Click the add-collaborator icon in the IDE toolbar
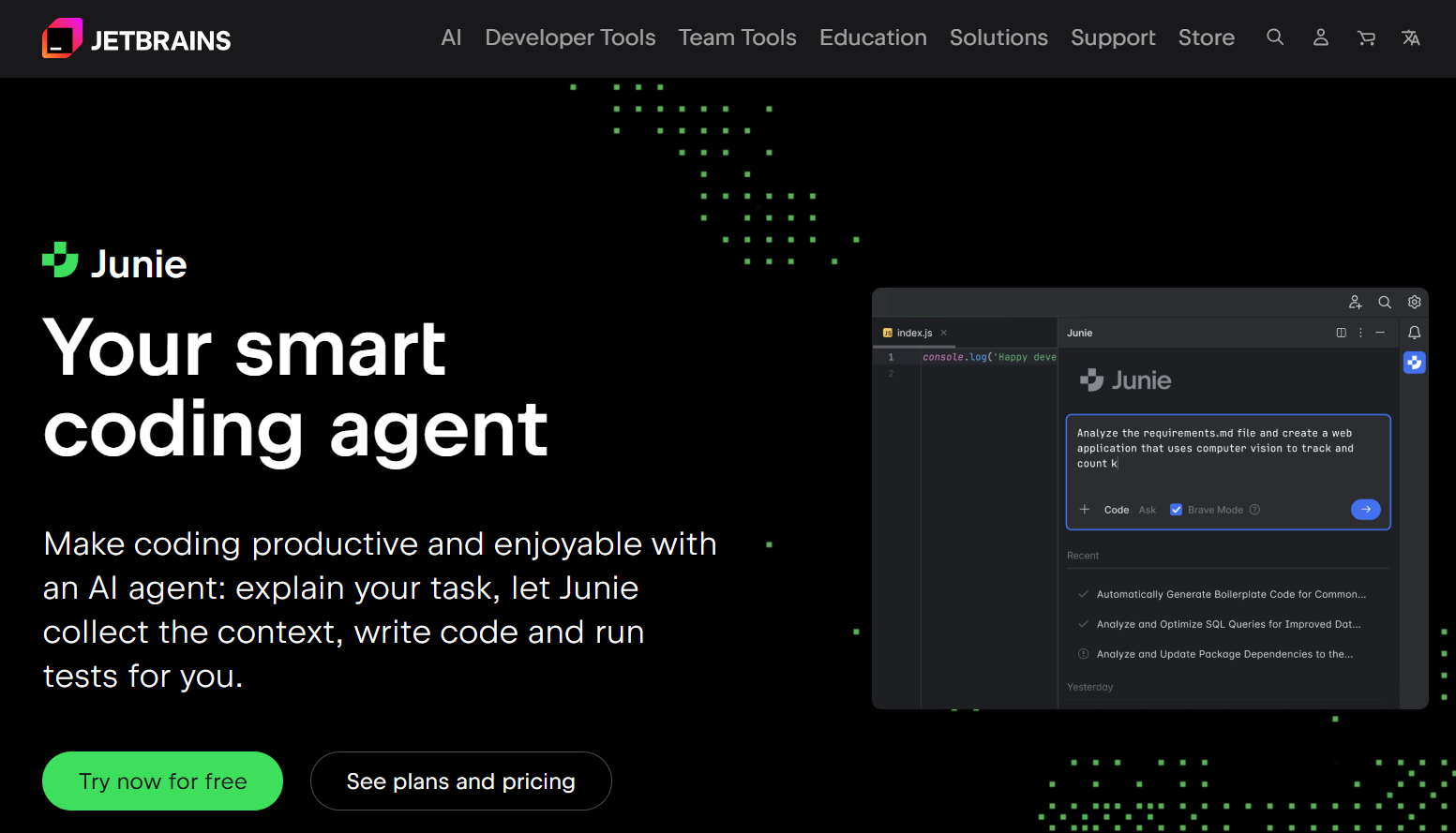 pyautogui.click(x=1355, y=302)
